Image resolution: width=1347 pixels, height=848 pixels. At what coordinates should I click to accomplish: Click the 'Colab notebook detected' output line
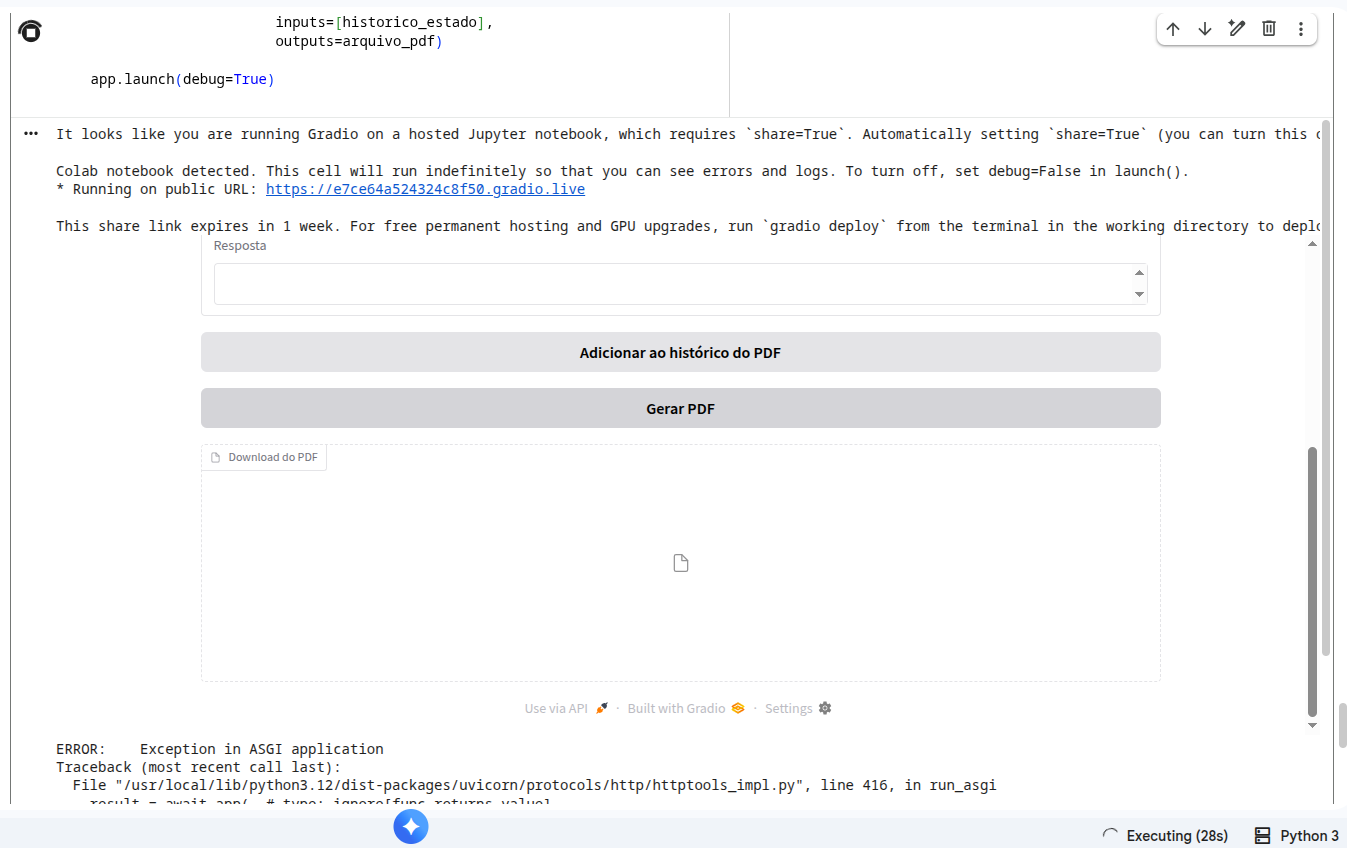[623, 171]
